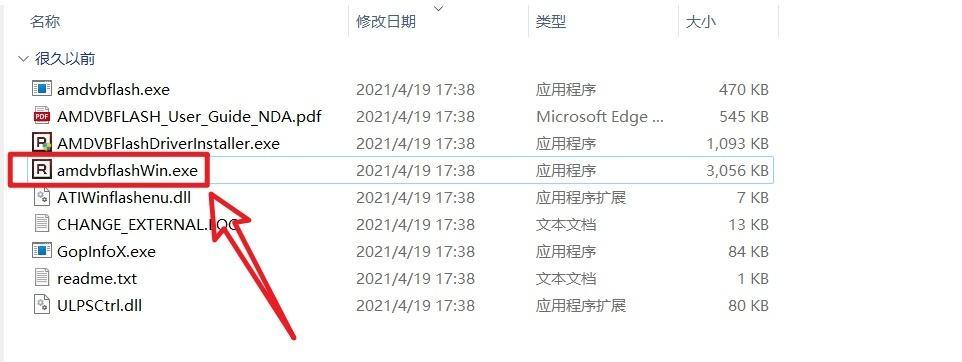Sort files by 类型 column header
The width and height of the screenshot is (962, 362).
tap(550, 22)
